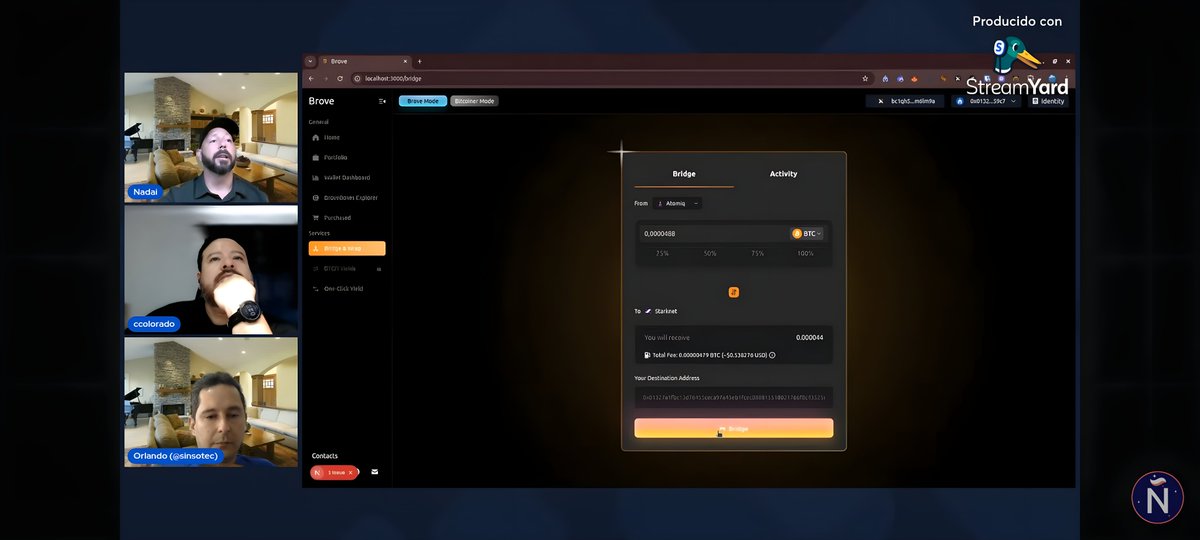The height and width of the screenshot is (540, 1200).
Task: Click Nadai's video thumbnail
Action: click(211, 138)
